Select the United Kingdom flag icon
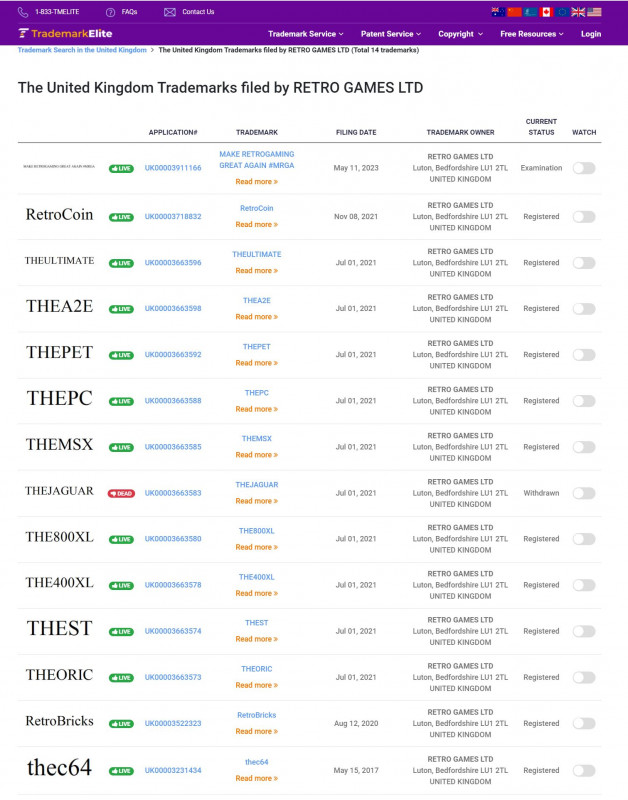This screenshot has width=628, height=800. (577, 11)
